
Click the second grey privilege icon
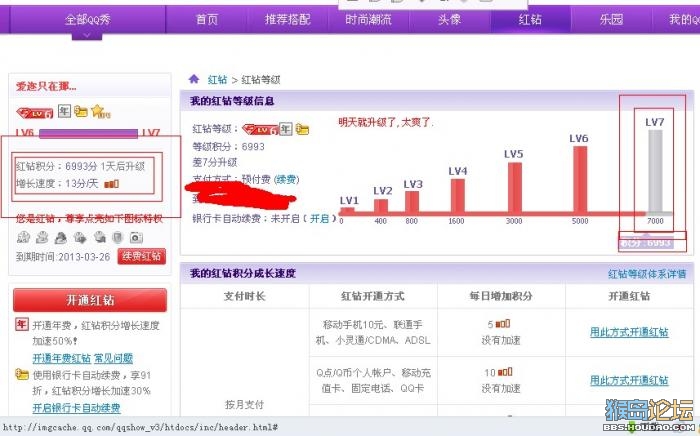click(x=42, y=237)
